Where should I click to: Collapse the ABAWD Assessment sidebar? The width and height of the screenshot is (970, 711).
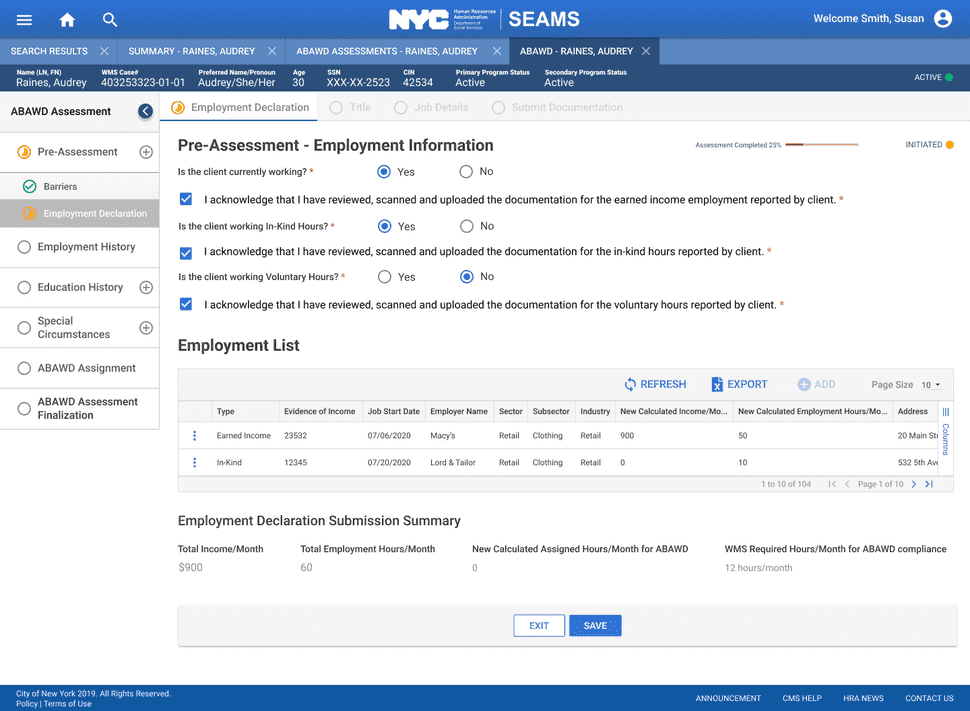coord(145,111)
